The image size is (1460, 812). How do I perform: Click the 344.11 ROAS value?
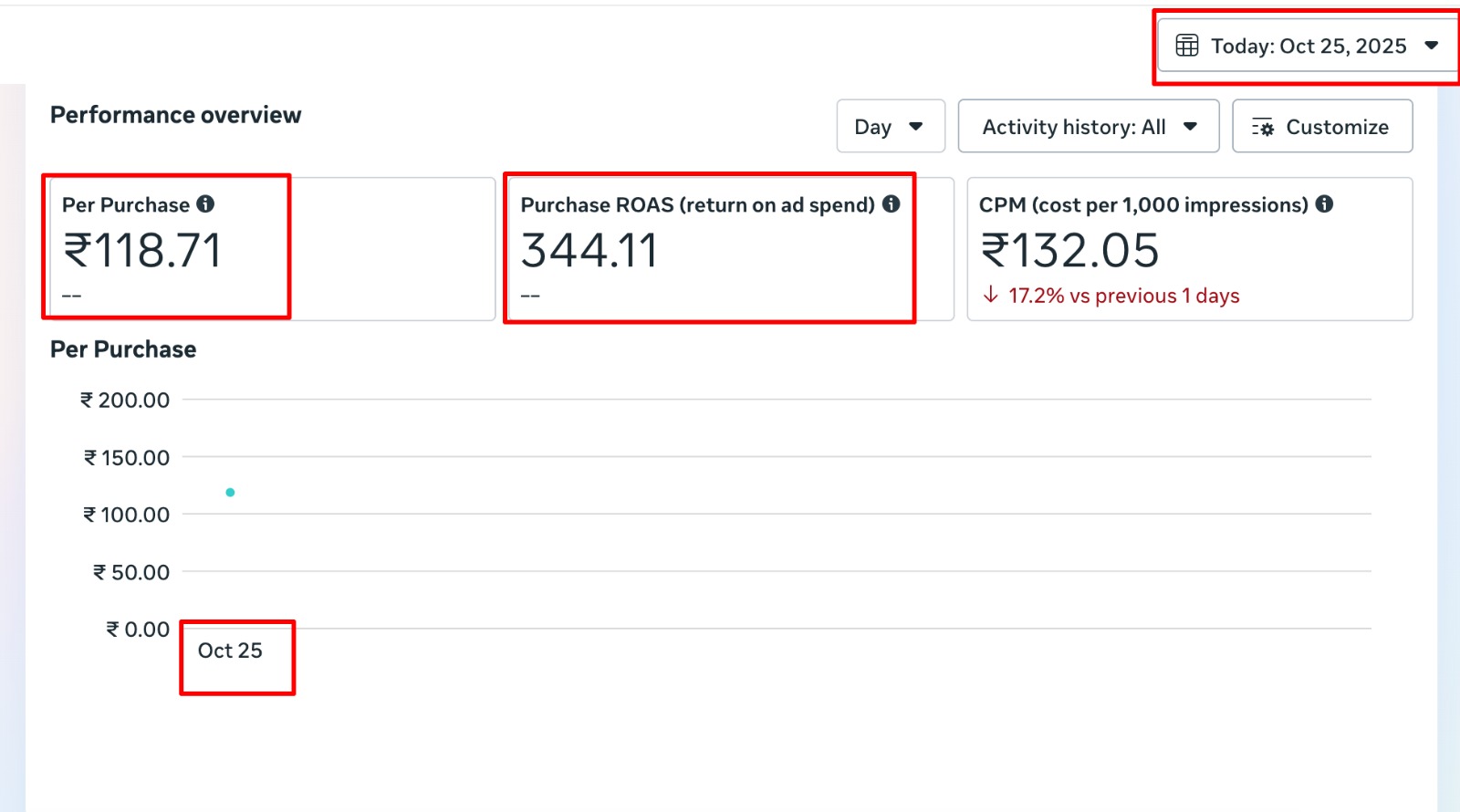click(x=589, y=251)
